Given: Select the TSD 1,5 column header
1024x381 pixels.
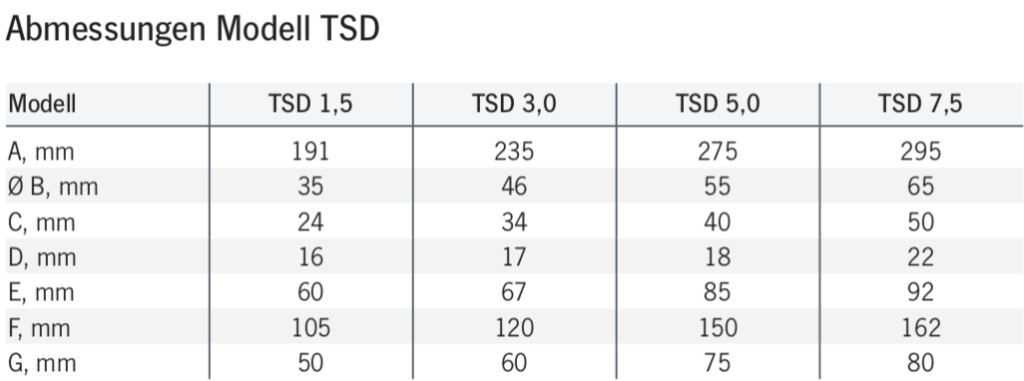Looking at the screenshot, I should (310, 104).
